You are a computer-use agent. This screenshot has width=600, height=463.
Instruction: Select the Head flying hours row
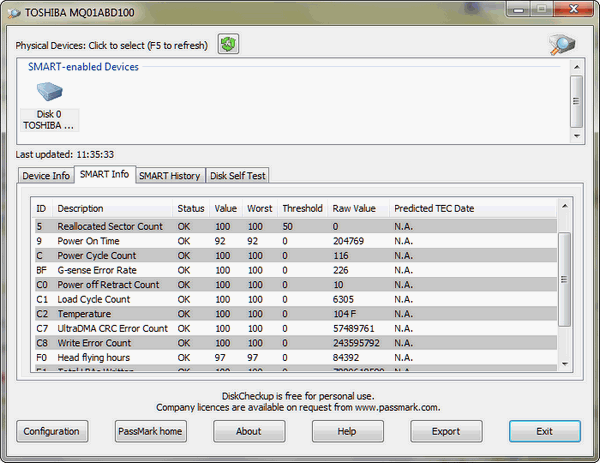tap(295, 357)
